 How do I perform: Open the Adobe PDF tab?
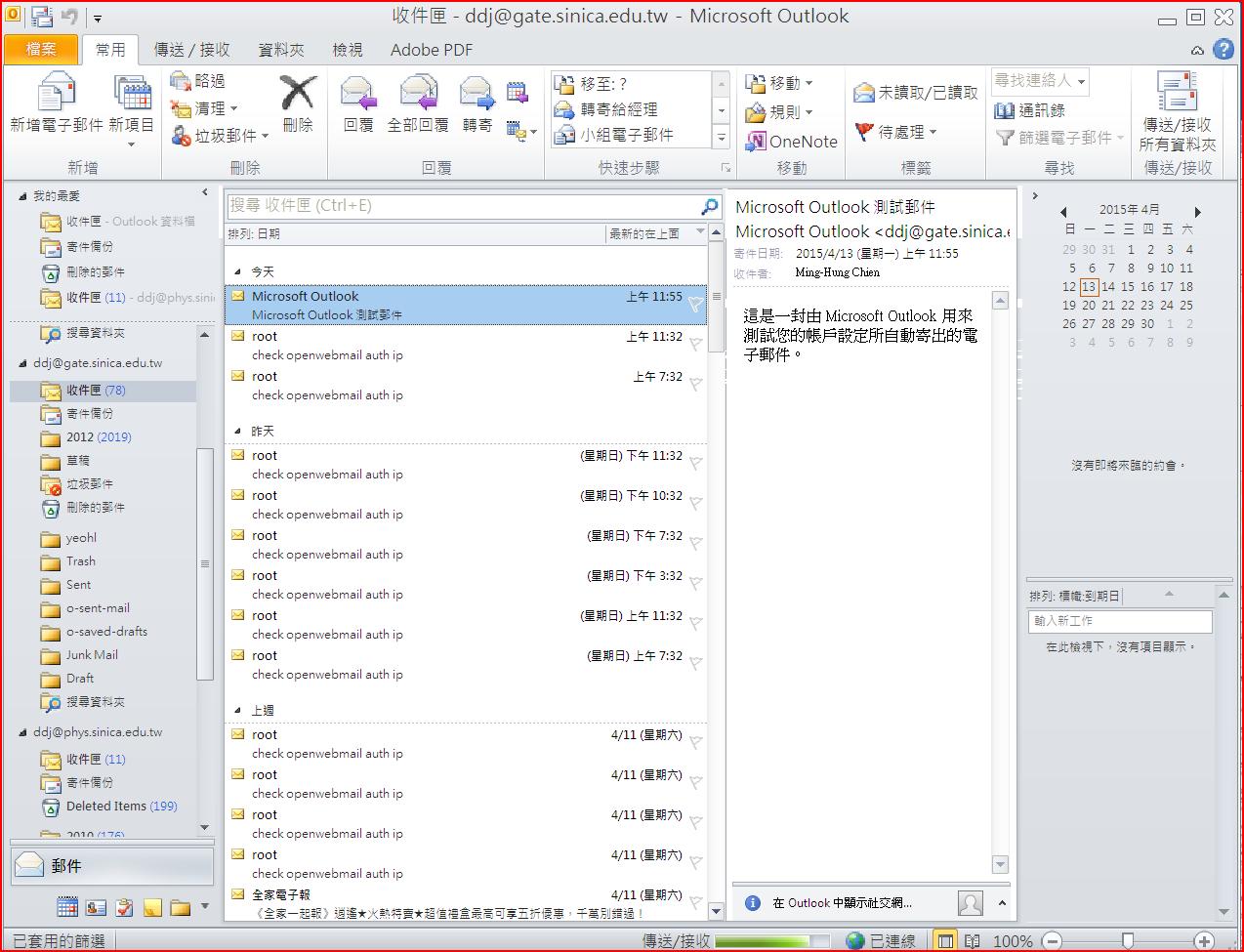[432, 49]
